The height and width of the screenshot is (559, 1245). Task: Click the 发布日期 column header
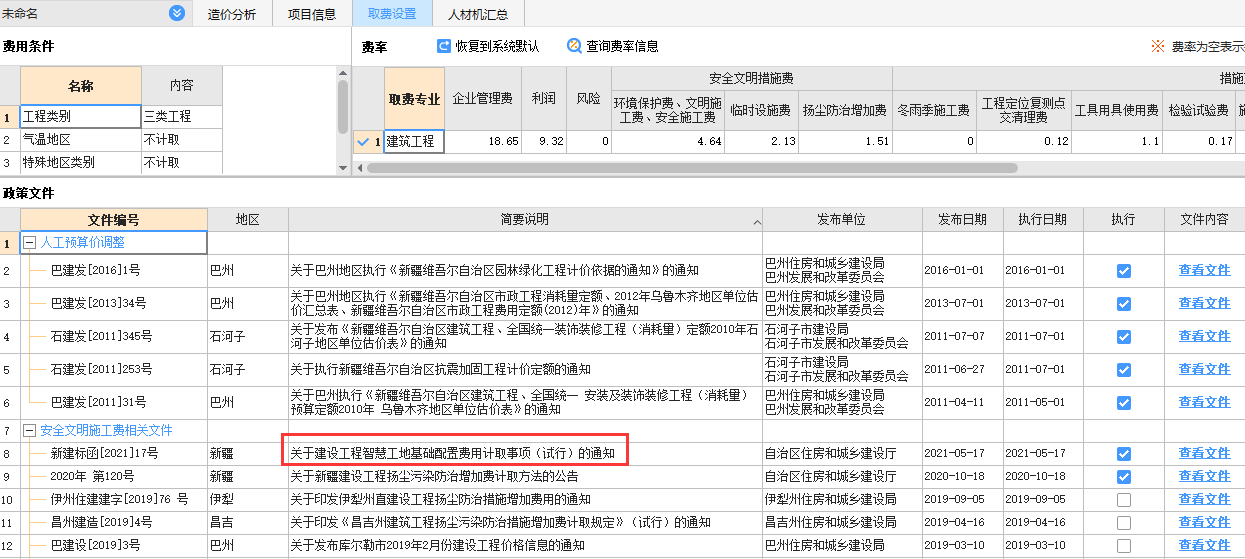coord(962,220)
